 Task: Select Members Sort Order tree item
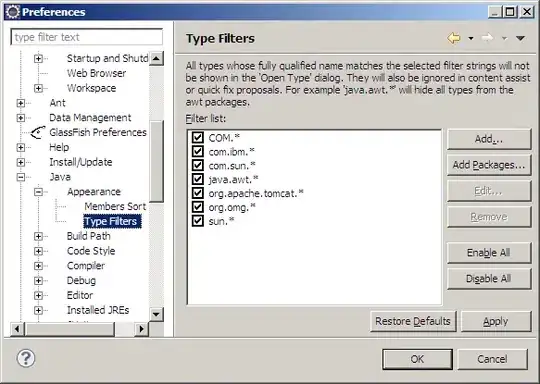(115, 206)
